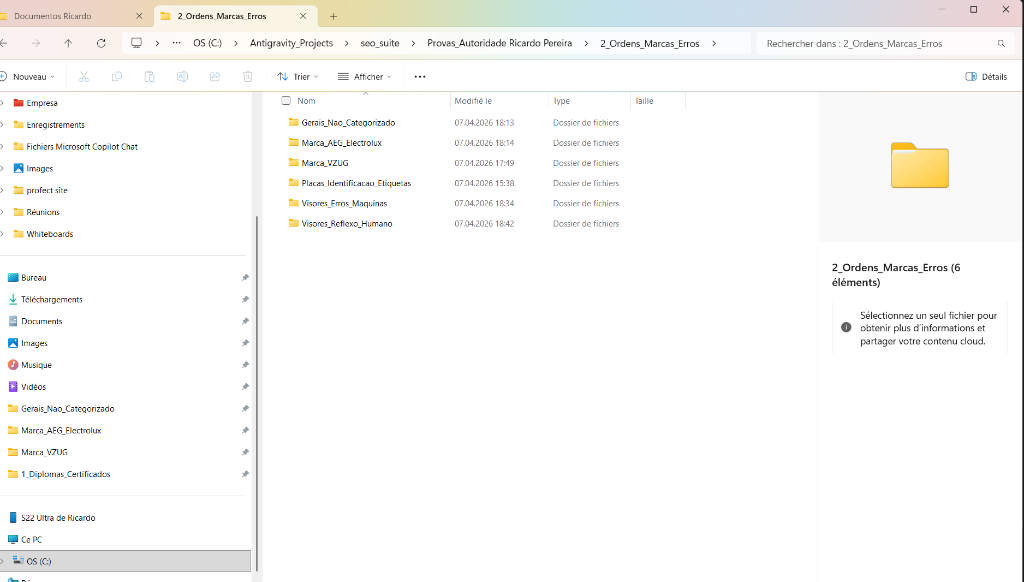
Task: Click the Delete trash icon
Action: (248, 76)
